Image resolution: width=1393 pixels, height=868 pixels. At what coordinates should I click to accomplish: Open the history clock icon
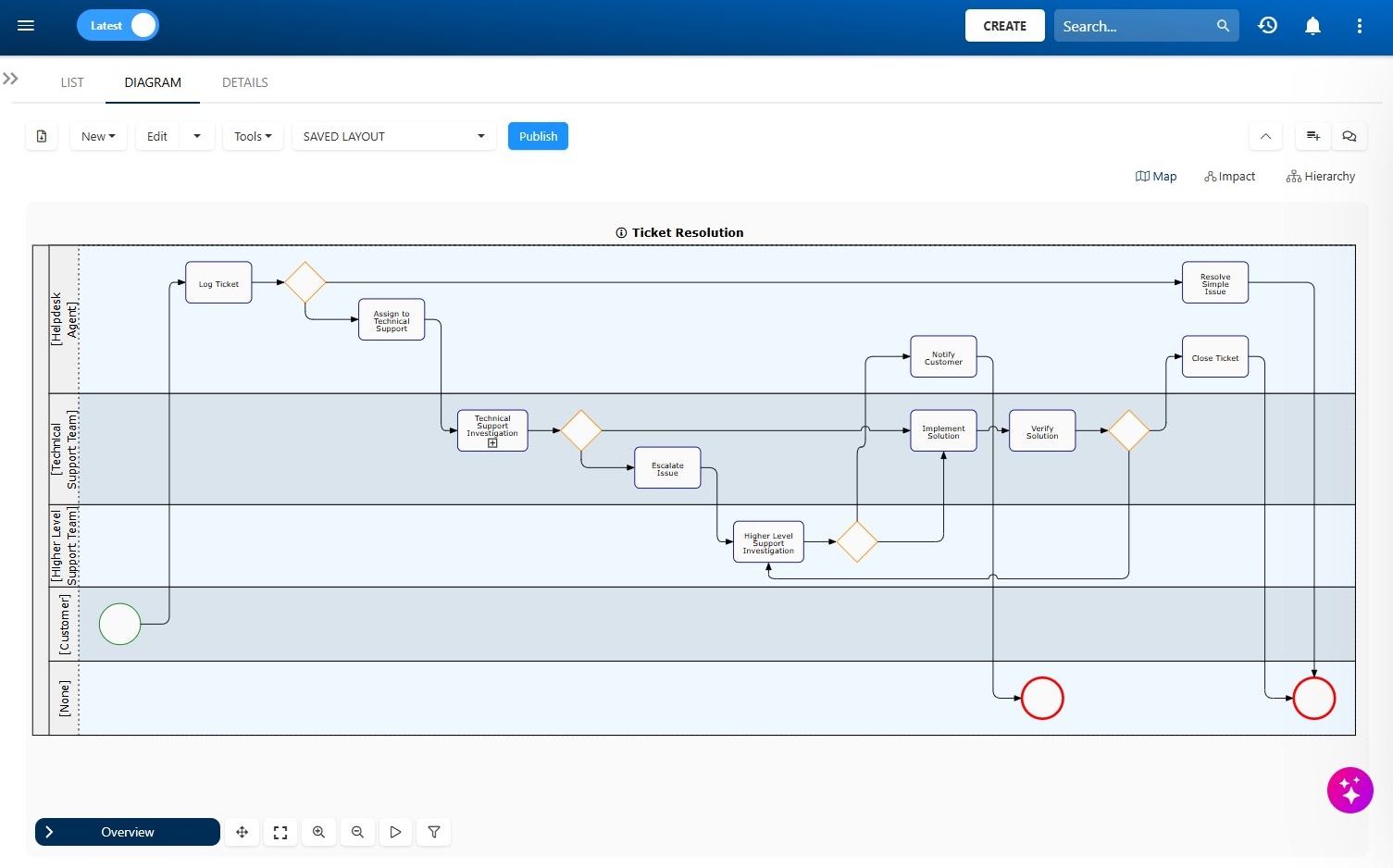coord(1268,26)
